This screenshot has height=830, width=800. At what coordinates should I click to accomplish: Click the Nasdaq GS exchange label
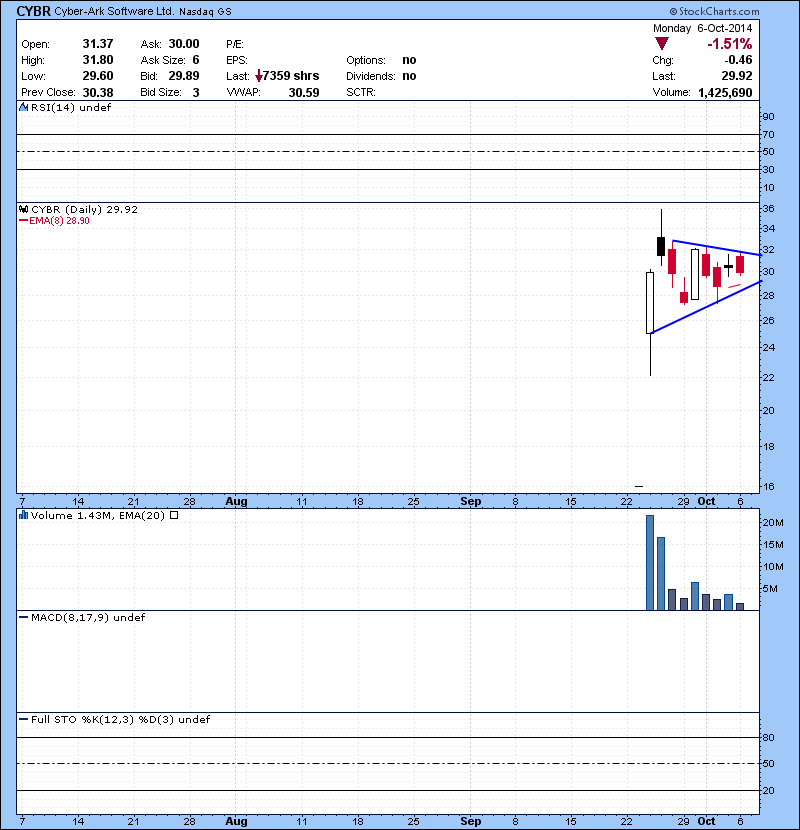point(205,12)
